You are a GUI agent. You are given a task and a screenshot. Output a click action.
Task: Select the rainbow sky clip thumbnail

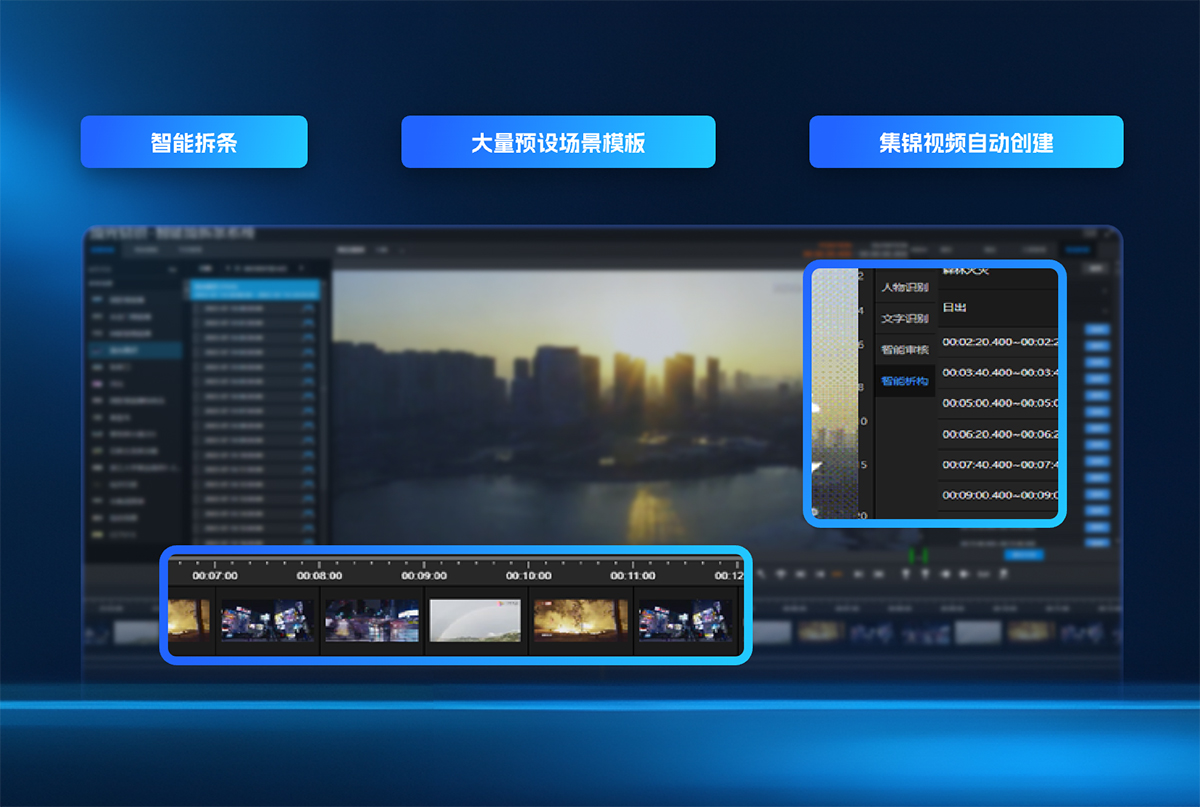tap(476, 620)
